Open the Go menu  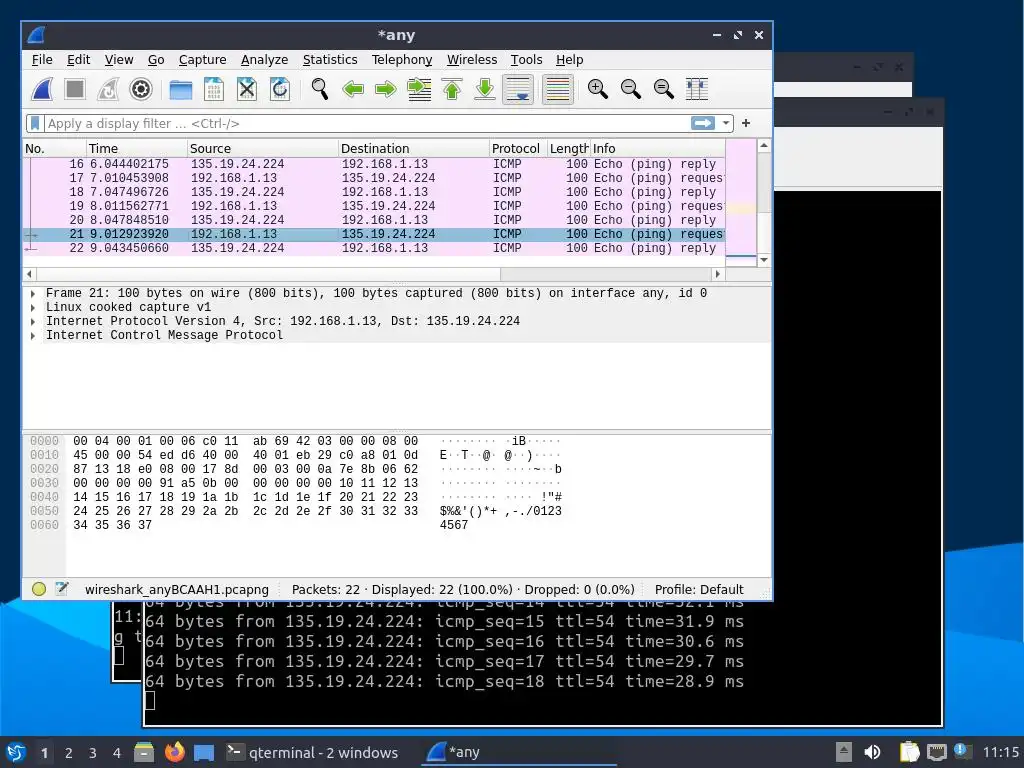pos(156,59)
